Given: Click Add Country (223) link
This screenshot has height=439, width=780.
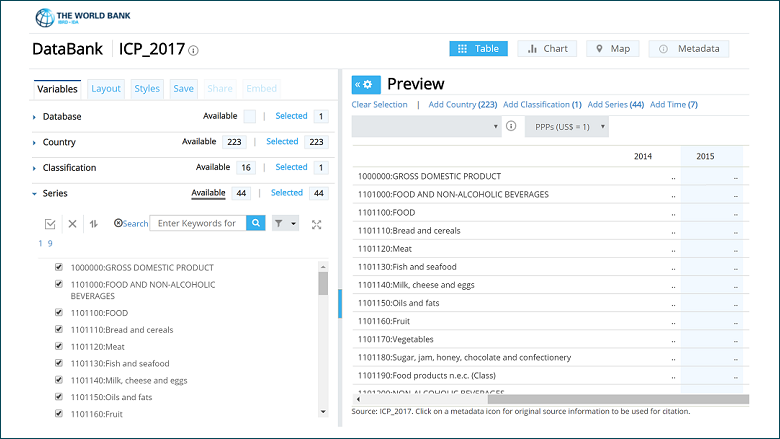Looking at the screenshot, I should [463, 104].
